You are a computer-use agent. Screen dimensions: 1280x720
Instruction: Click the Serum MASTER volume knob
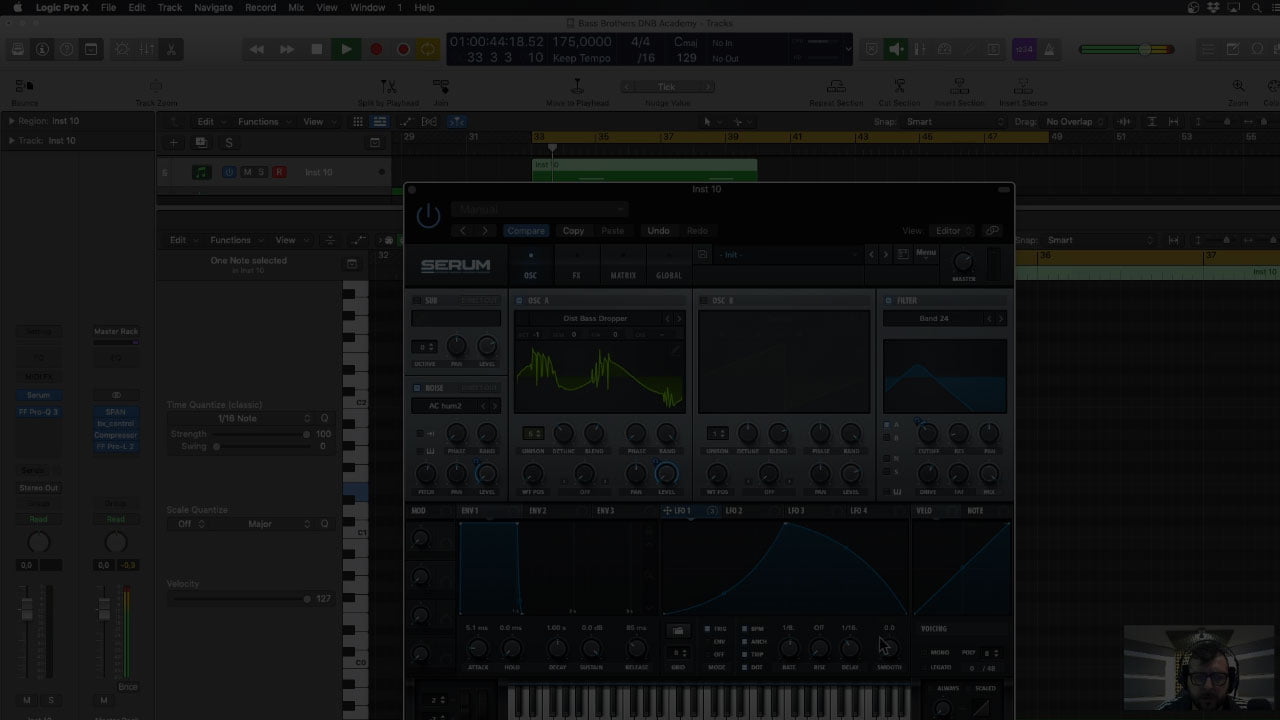pos(963,261)
